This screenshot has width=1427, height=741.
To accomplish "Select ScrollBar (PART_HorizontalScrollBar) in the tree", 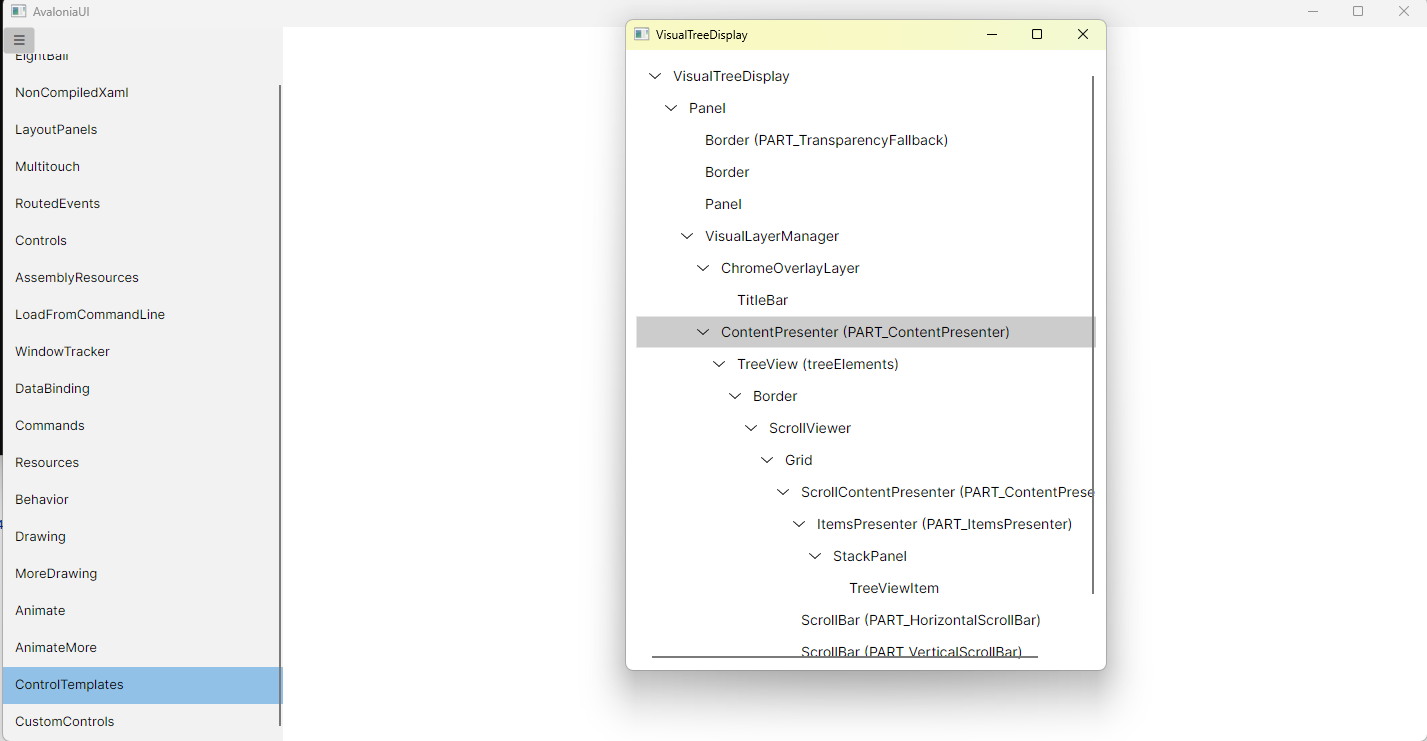I will click(920, 620).
